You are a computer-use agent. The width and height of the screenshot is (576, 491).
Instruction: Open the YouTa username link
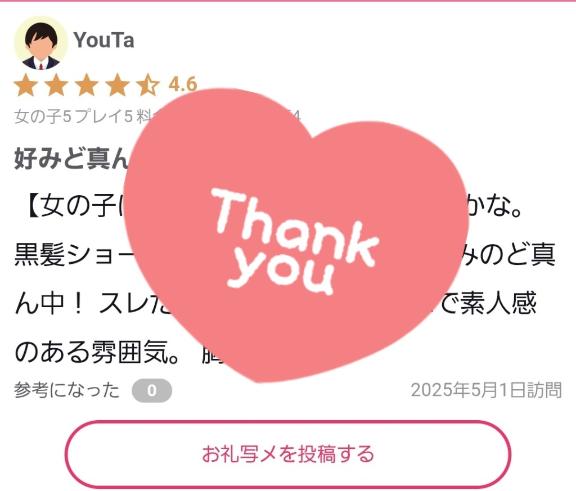pyautogui.click(x=104, y=40)
